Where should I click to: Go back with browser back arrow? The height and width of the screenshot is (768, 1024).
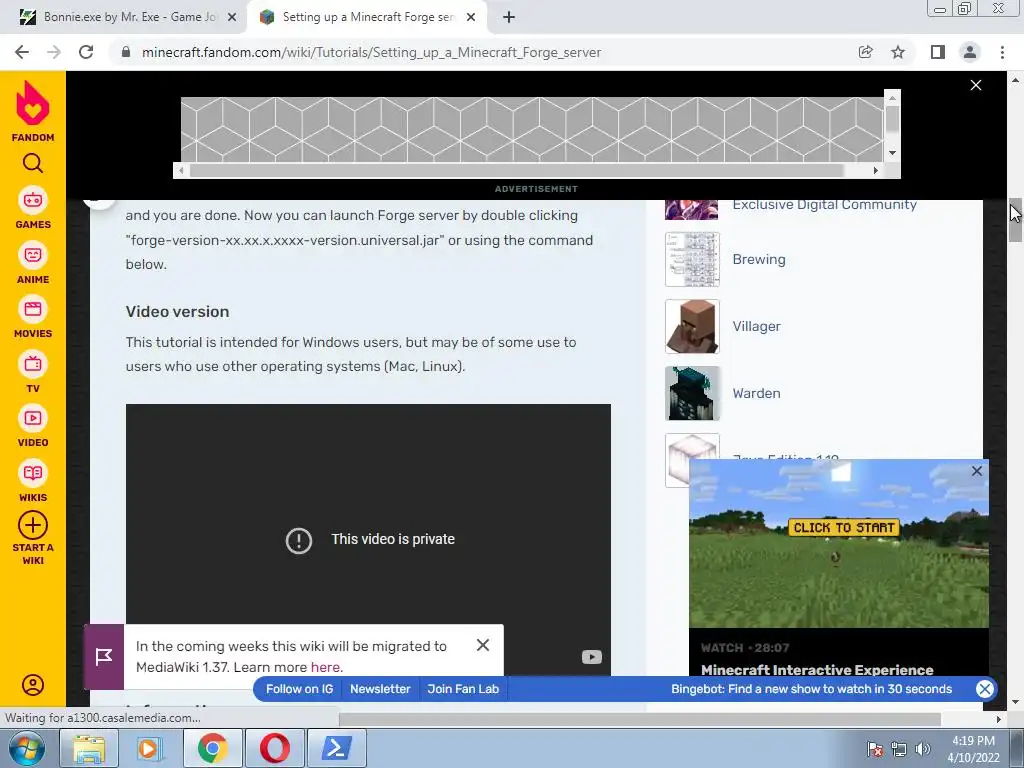point(22,52)
